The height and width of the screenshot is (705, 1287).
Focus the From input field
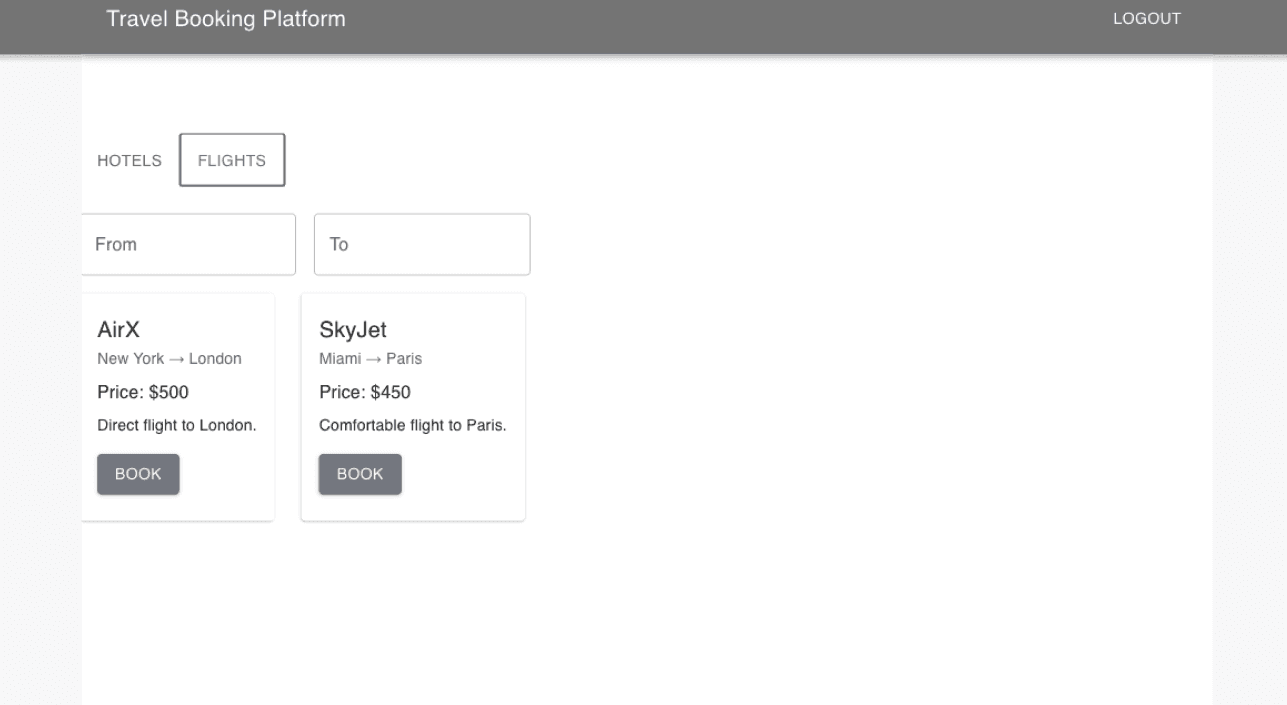[x=189, y=244]
